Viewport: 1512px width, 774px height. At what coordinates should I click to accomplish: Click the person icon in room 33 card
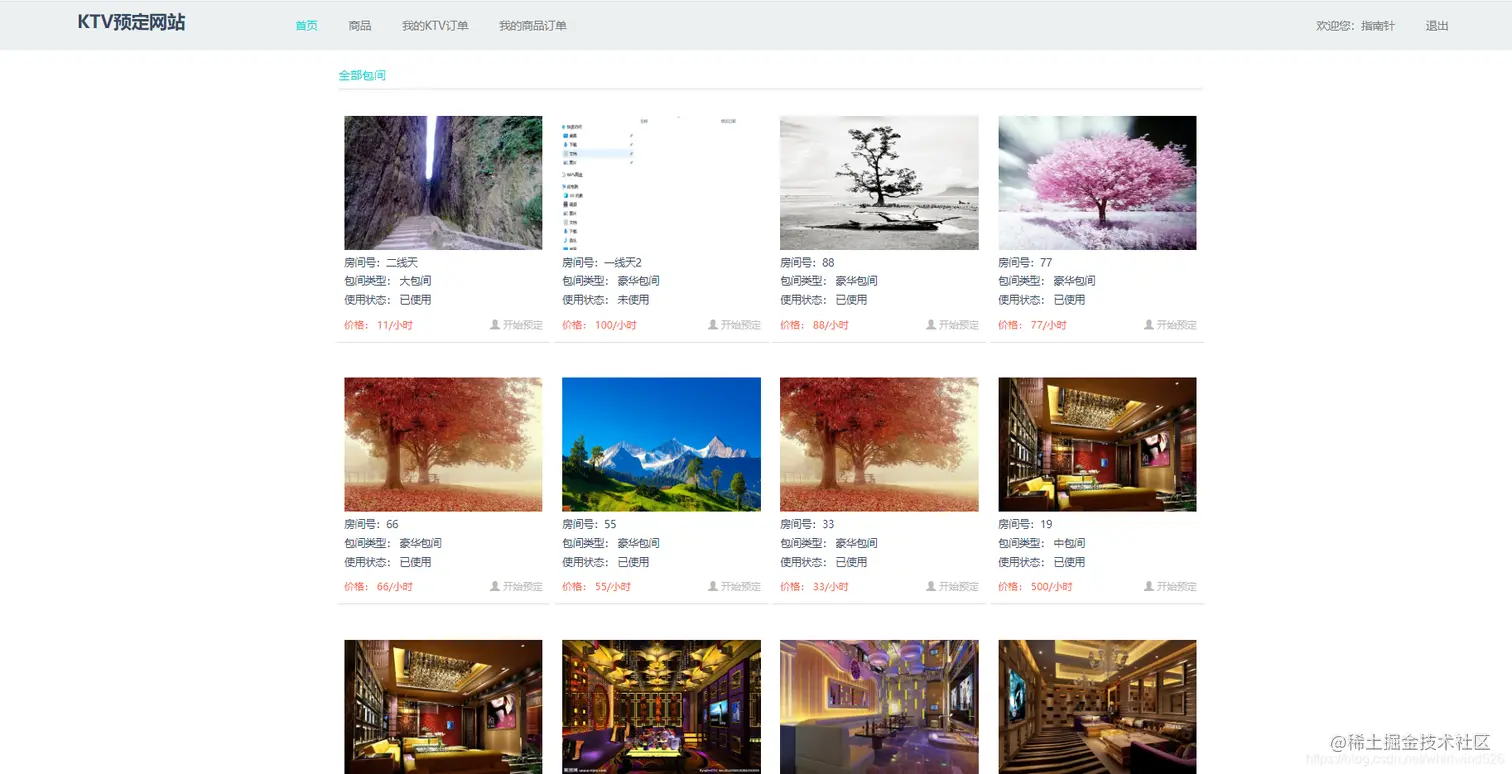click(x=930, y=587)
